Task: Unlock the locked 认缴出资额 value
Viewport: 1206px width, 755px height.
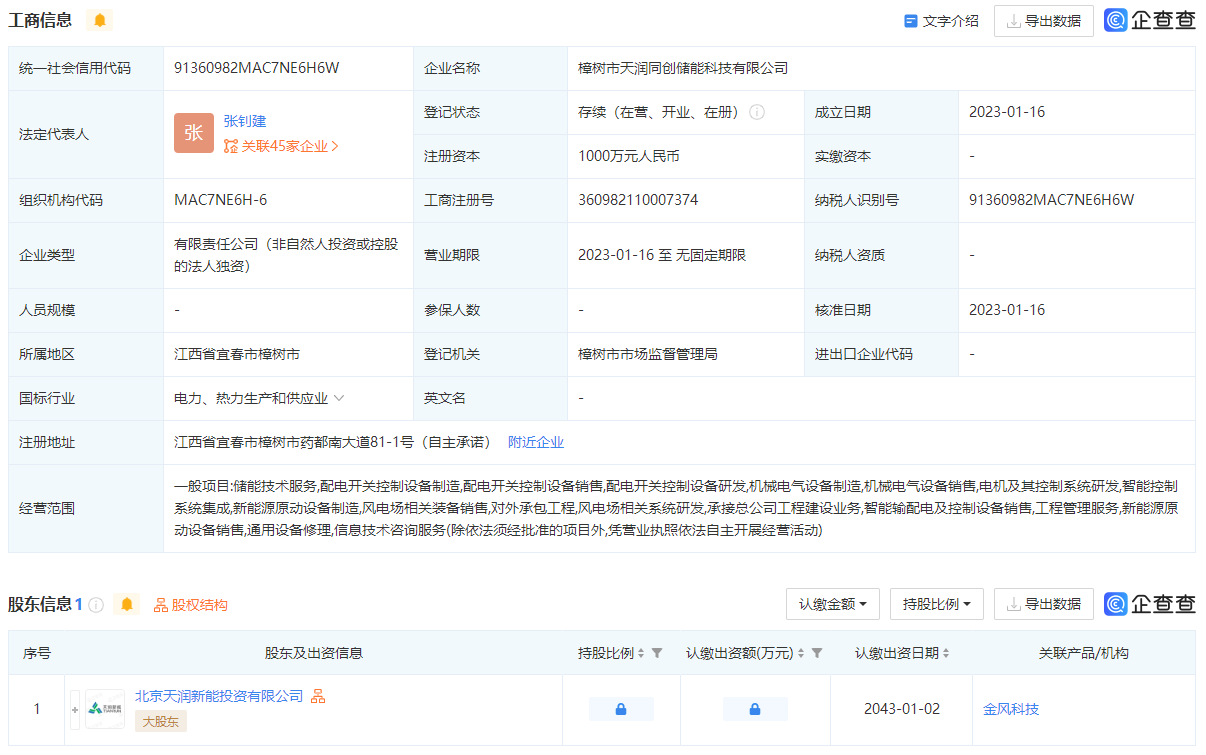Action: (x=755, y=709)
